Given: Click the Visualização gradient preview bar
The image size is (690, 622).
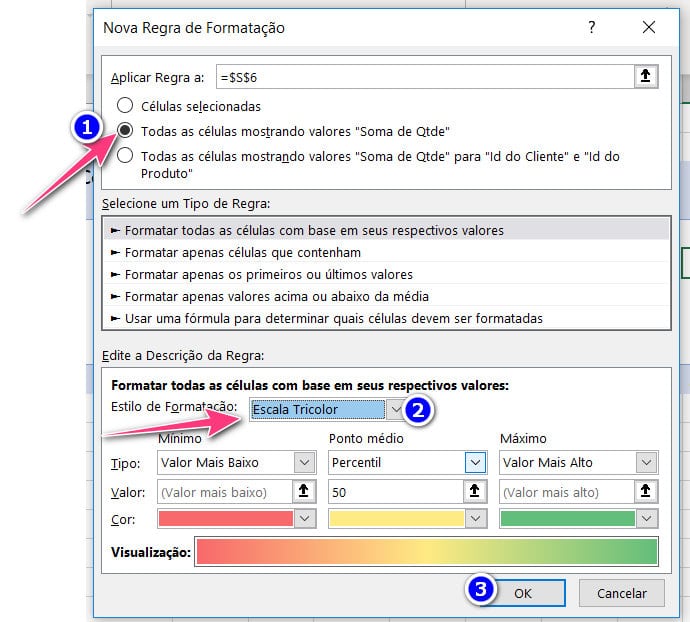Looking at the screenshot, I should (427, 551).
